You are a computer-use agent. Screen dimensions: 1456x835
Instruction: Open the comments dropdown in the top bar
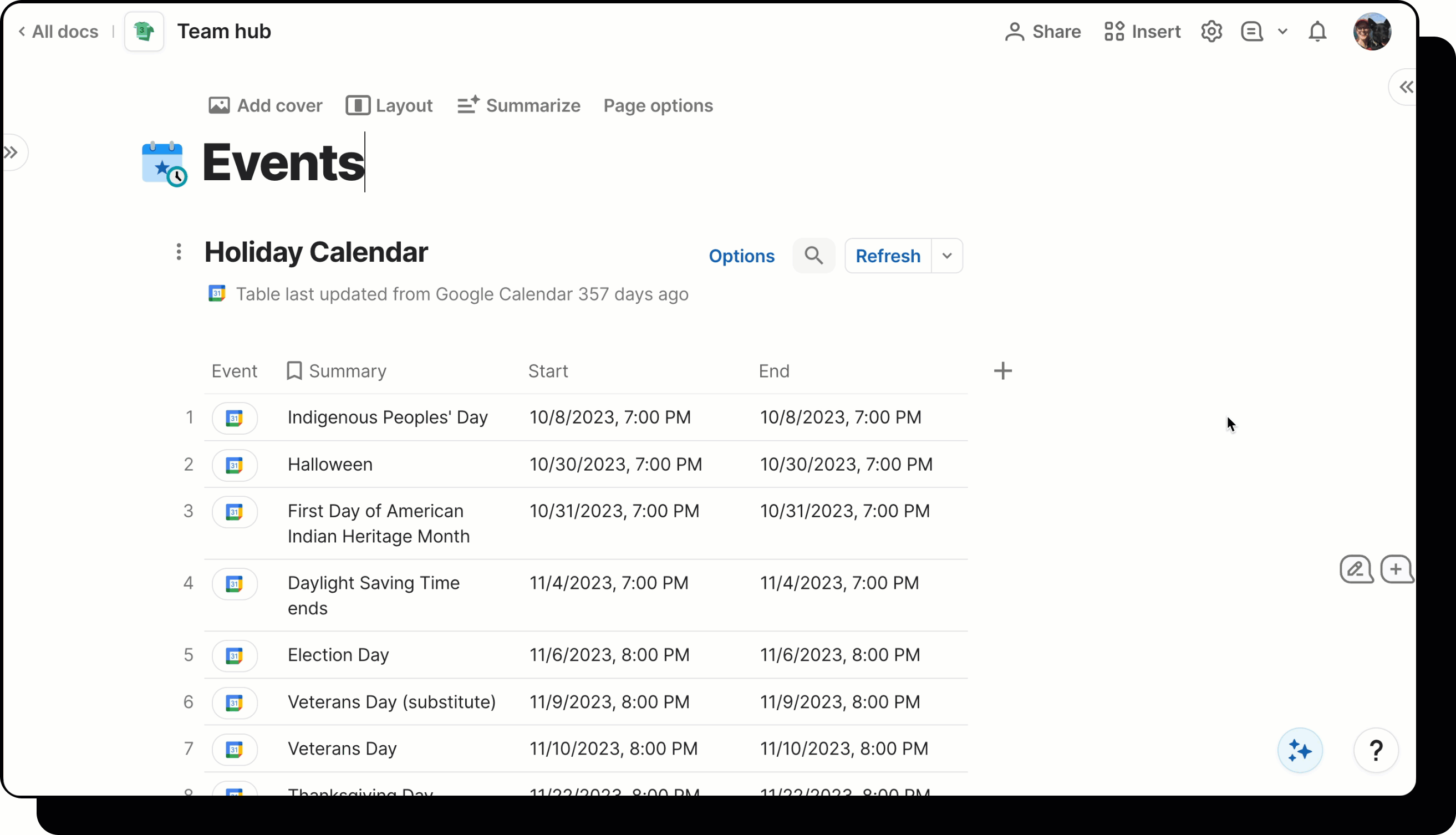point(1284,32)
